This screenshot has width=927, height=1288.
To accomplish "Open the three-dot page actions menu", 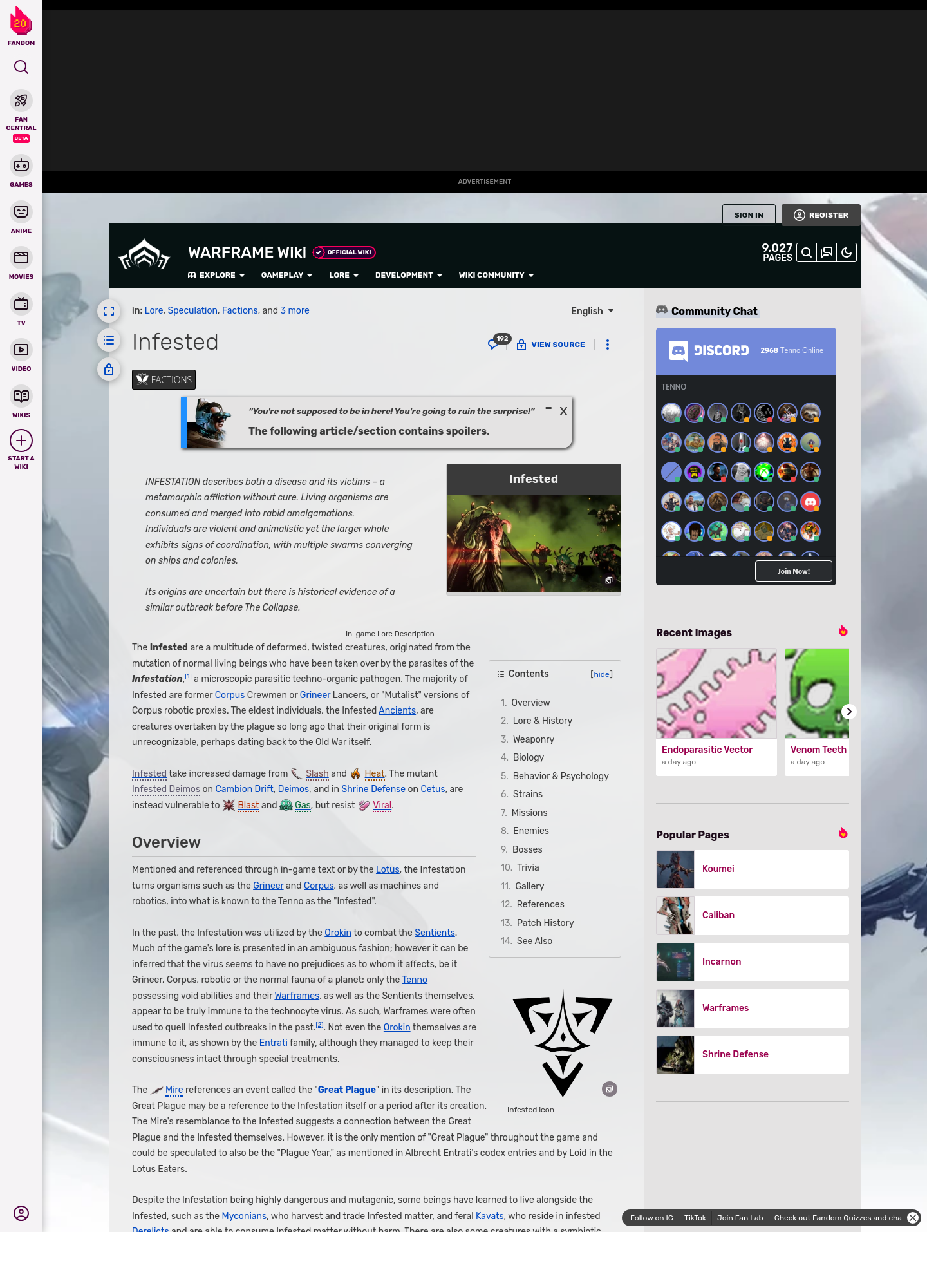I will (x=608, y=345).
